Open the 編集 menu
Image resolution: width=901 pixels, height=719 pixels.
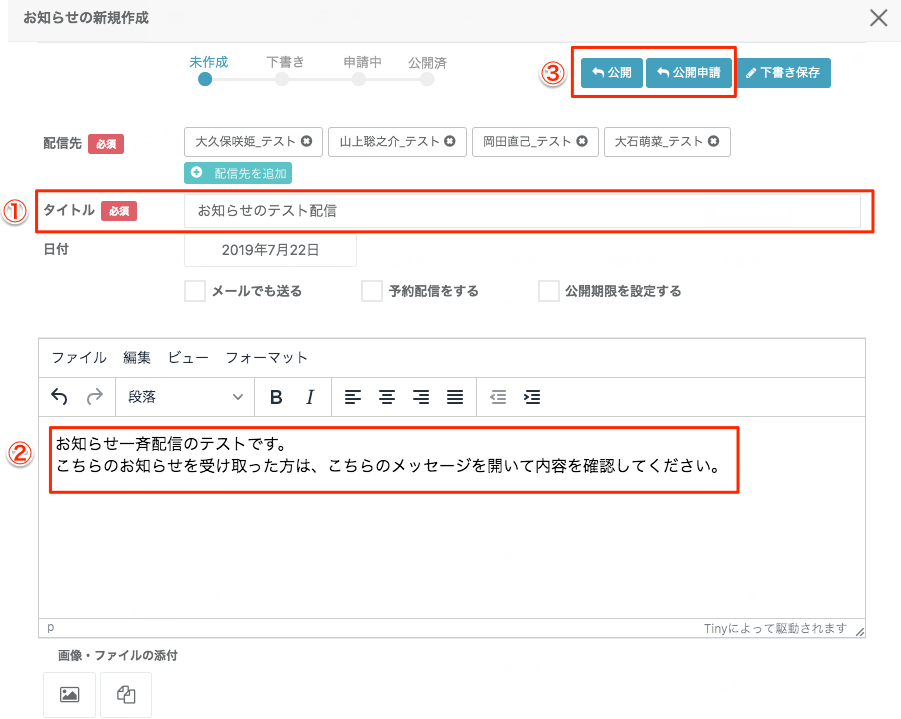pyautogui.click(x=137, y=357)
